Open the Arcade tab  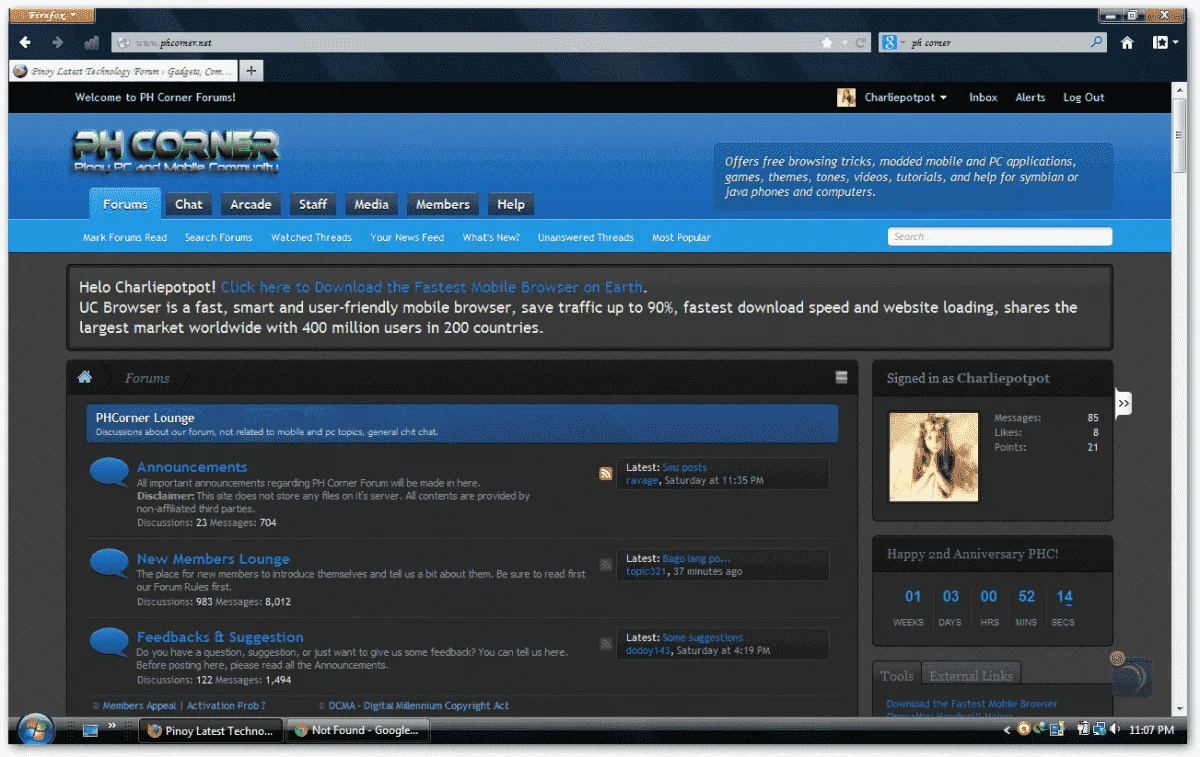coord(251,204)
